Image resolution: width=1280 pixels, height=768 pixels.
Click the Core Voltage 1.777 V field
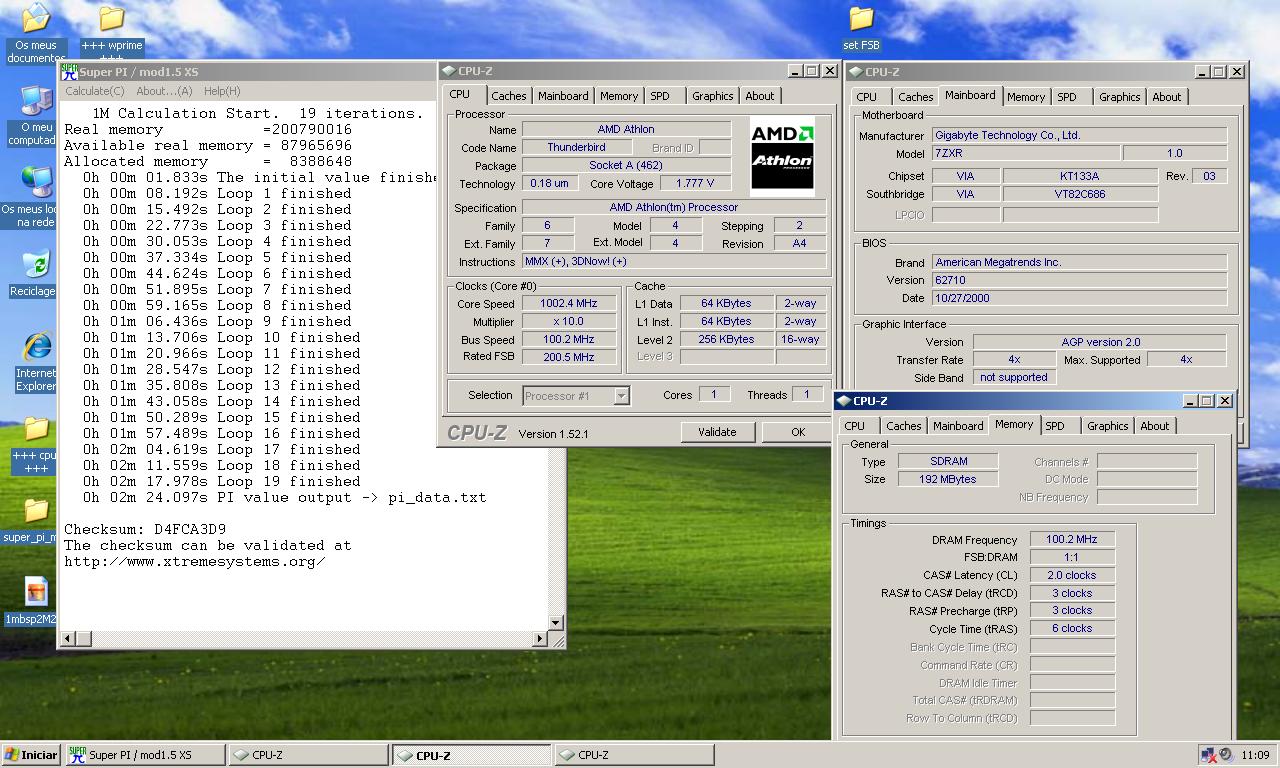point(694,183)
